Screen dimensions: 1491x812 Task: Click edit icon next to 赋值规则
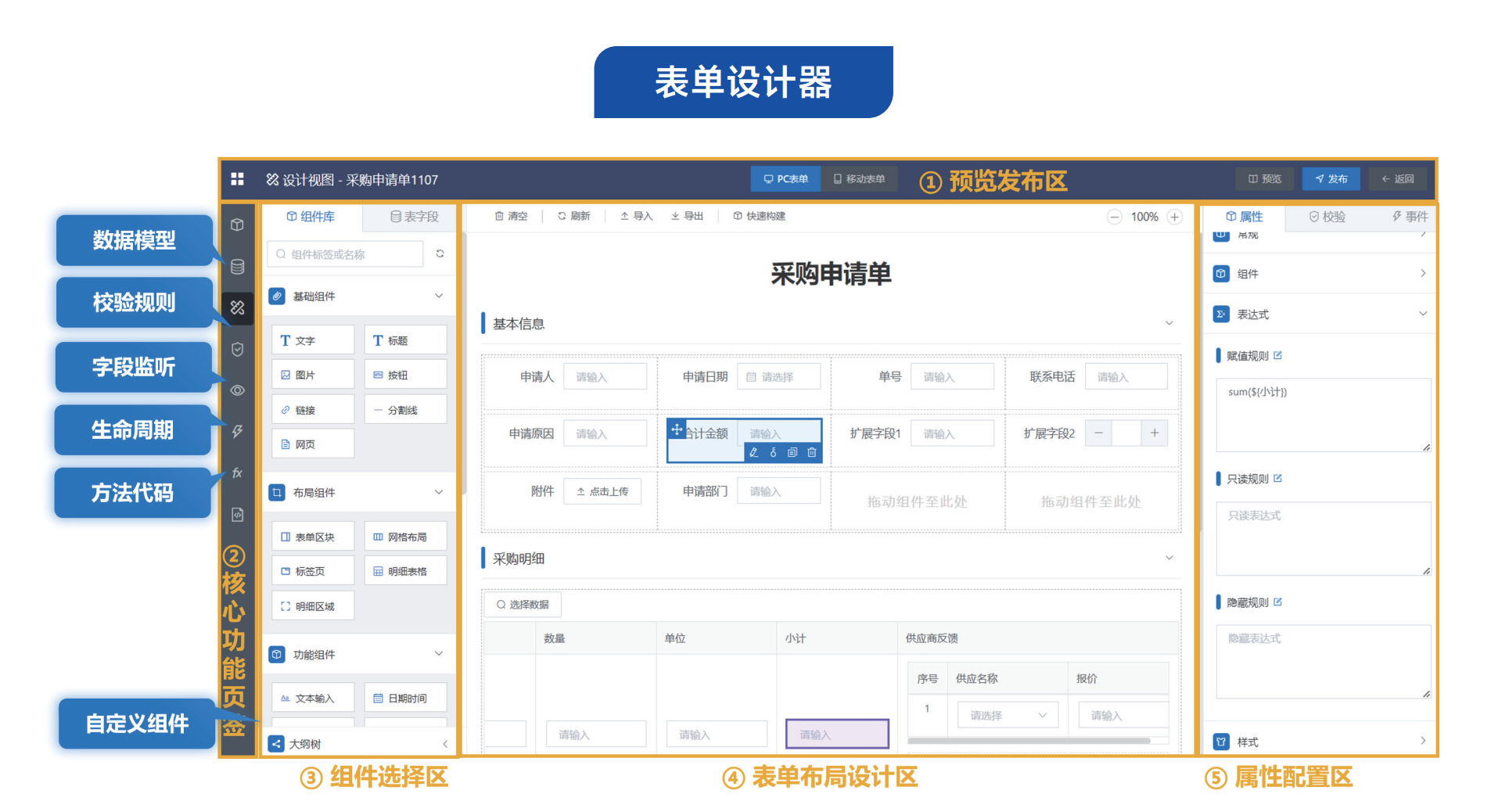pyautogui.click(x=1277, y=356)
